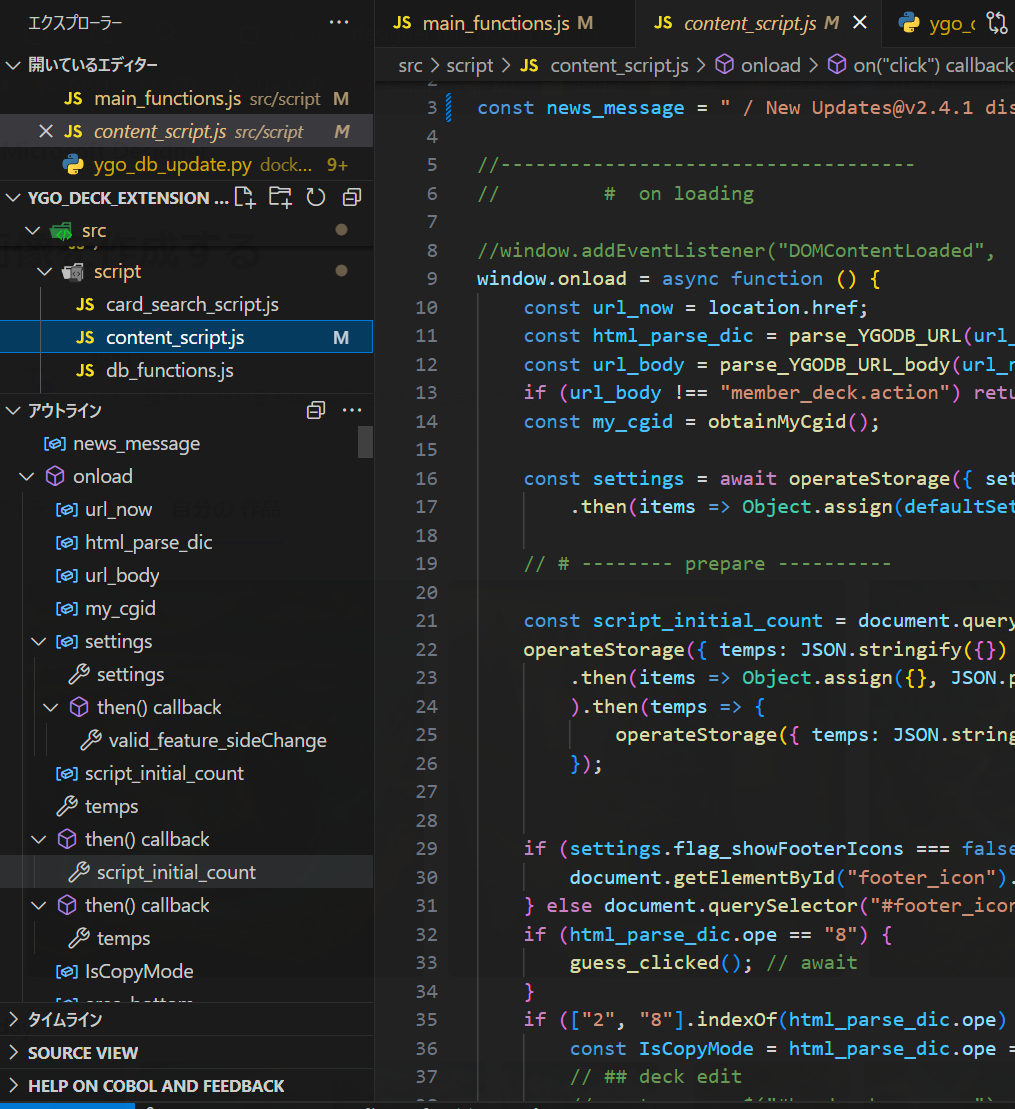Screen dimensions: 1015x1109
Task: Open card_search_script.js from the file tree
Action: pos(192,305)
